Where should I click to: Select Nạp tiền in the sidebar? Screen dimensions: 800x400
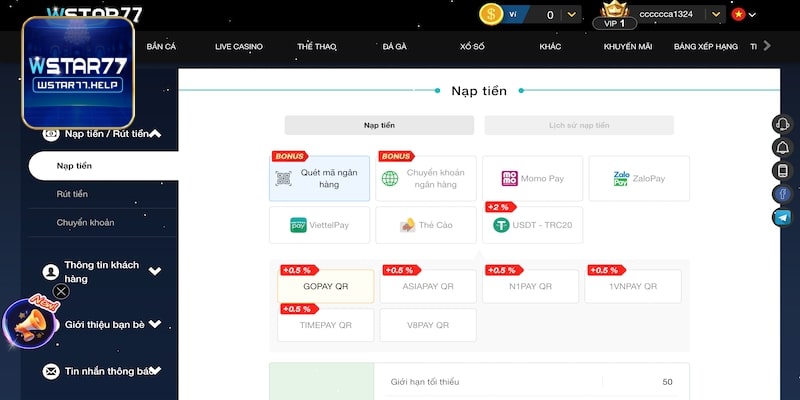104,166
